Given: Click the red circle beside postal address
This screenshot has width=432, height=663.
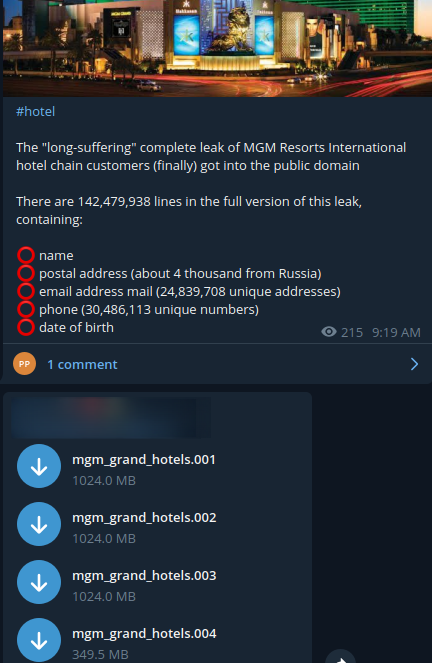Looking at the screenshot, I should (26, 273).
